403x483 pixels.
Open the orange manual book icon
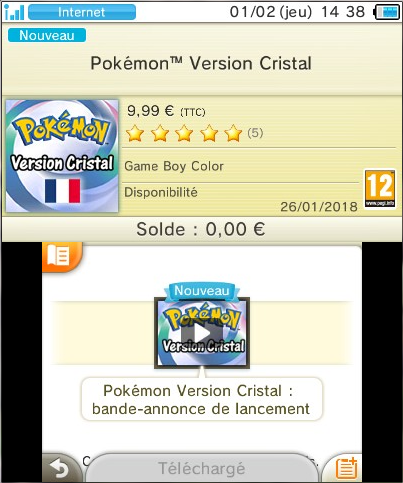(x=61, y=256)
